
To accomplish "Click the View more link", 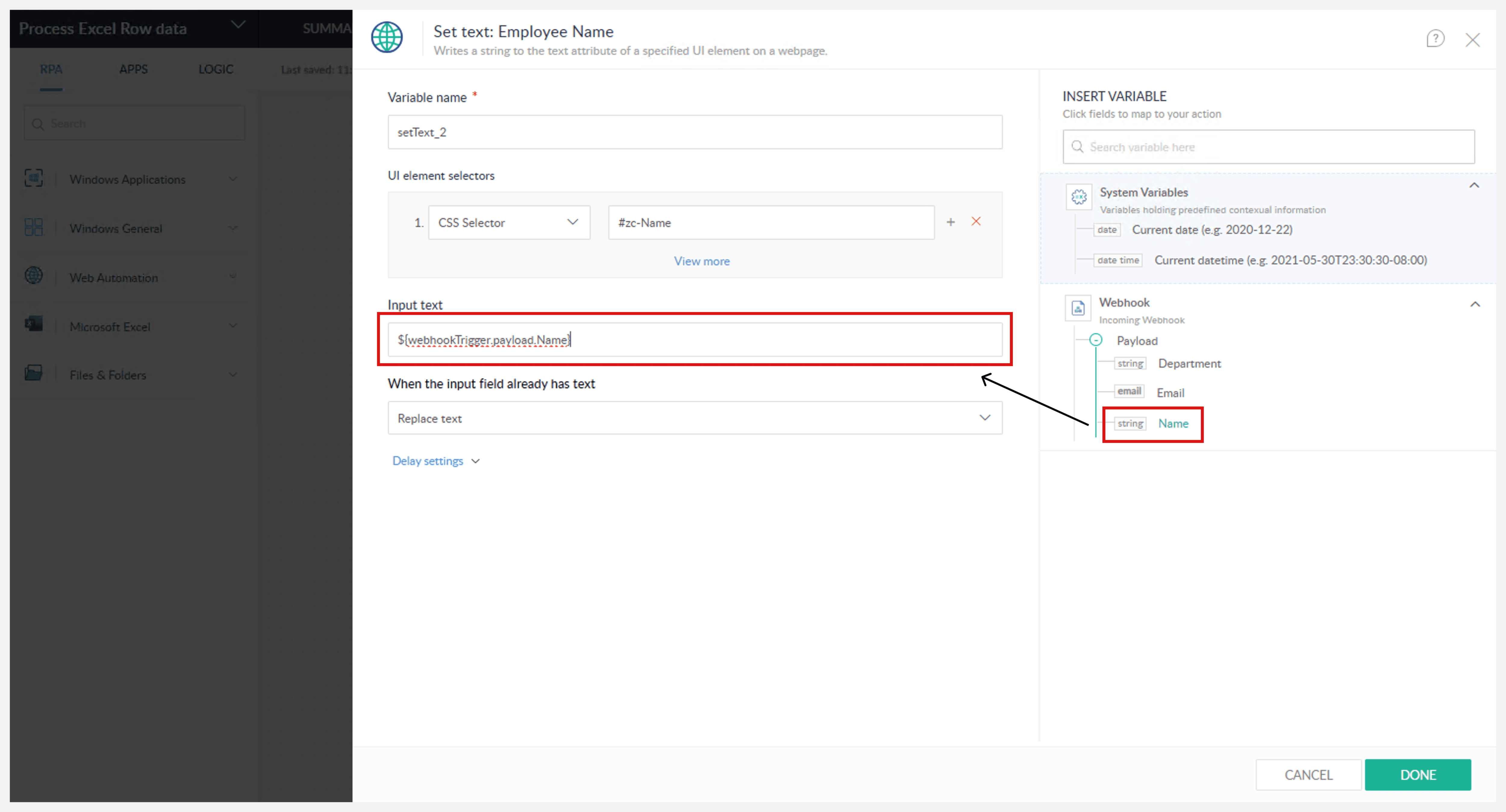I will pyautogui.click(x=701, y=261).
